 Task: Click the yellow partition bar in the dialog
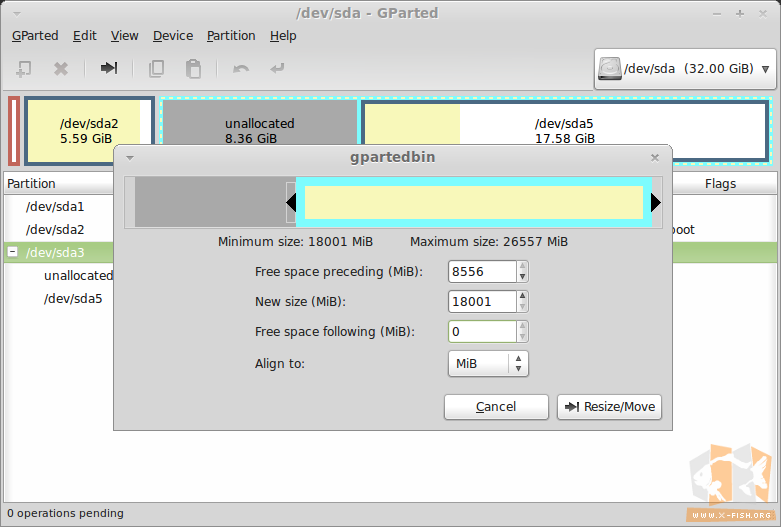(x=474, y=202)
